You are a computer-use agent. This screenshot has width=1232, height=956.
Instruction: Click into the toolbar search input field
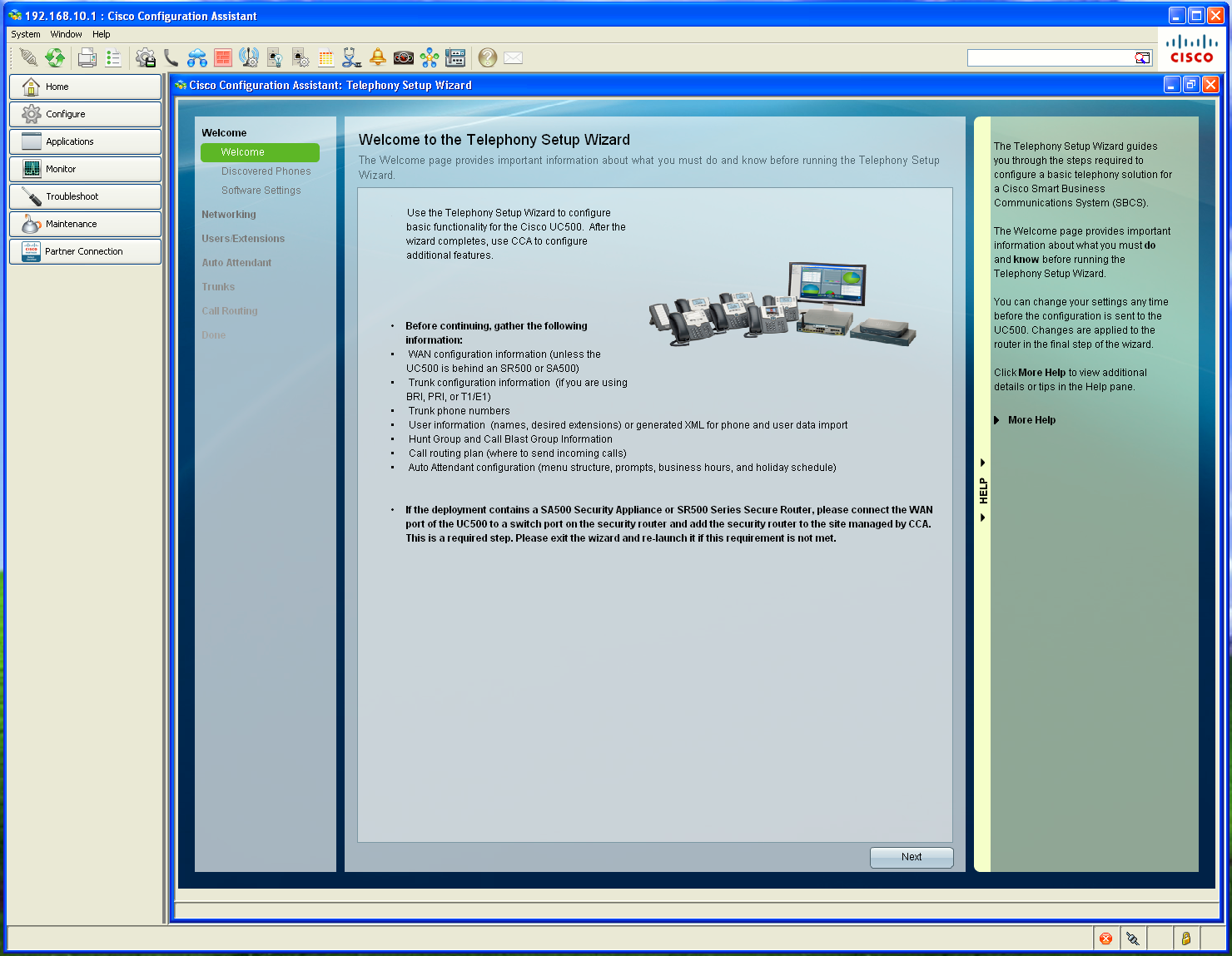click(x=1051, y=57)
